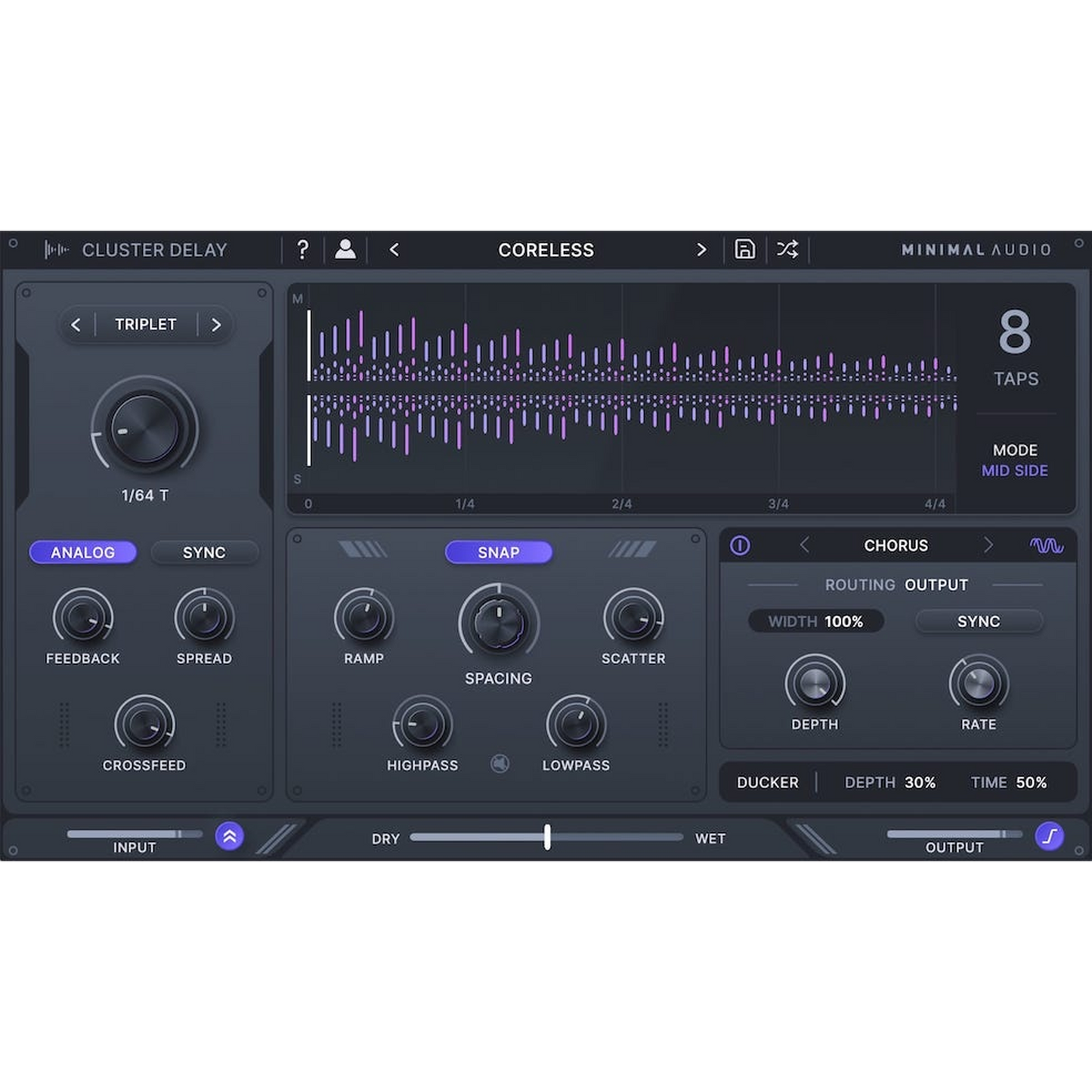Viewport: 1092px width, 1092px height.
Task: Toggle the chorus effect power button
Action: coord(740,546)
